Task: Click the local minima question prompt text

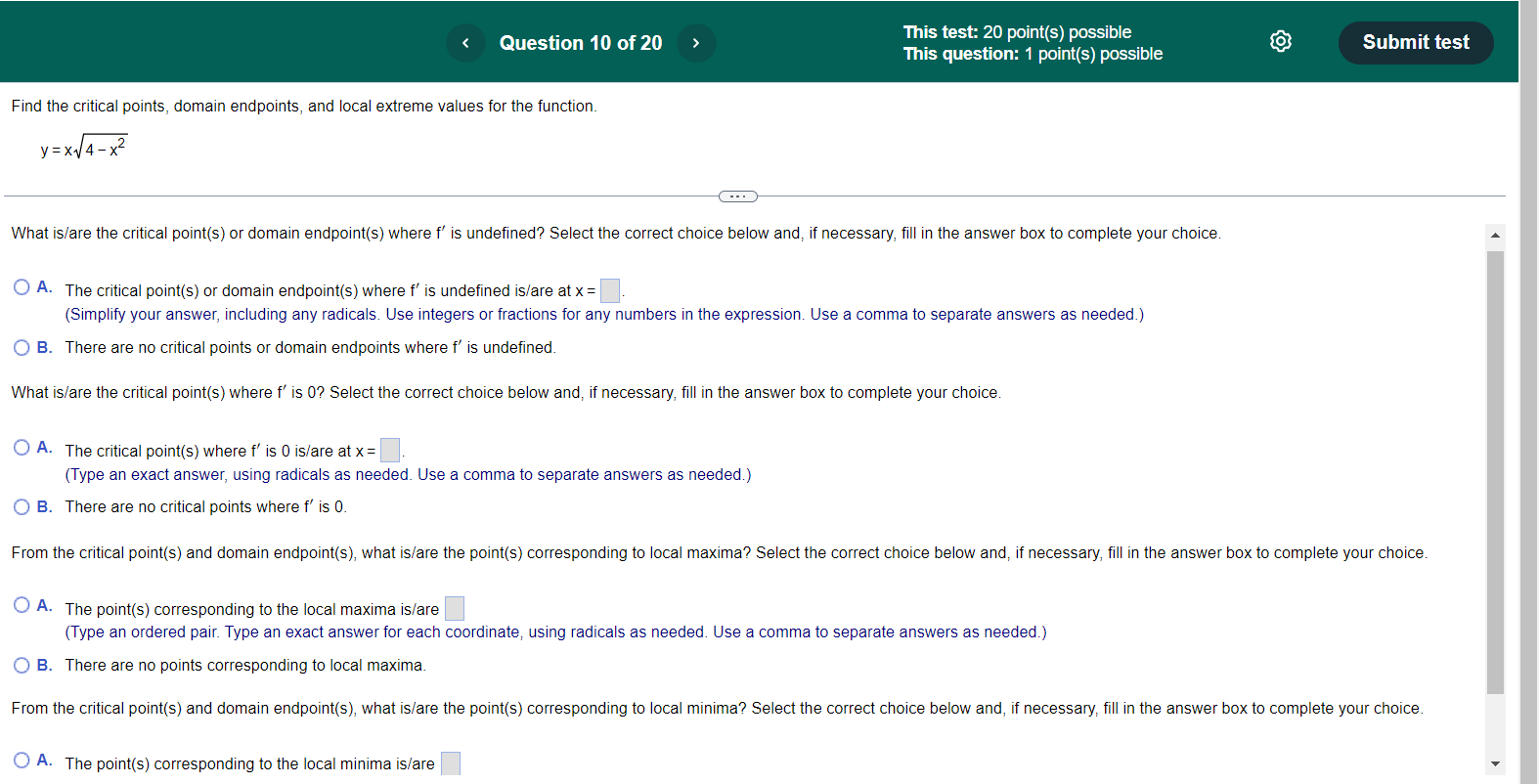Action: (718, 709)
